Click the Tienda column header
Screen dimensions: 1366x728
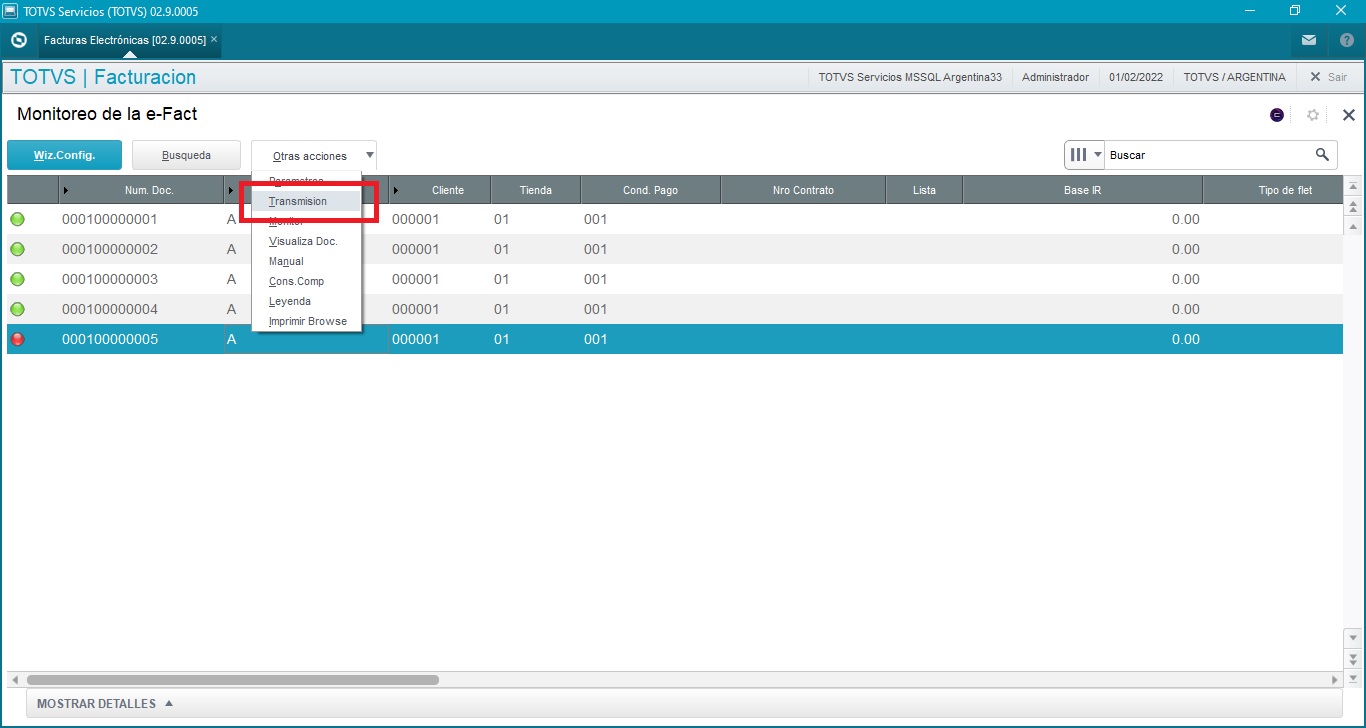point(536,190)
